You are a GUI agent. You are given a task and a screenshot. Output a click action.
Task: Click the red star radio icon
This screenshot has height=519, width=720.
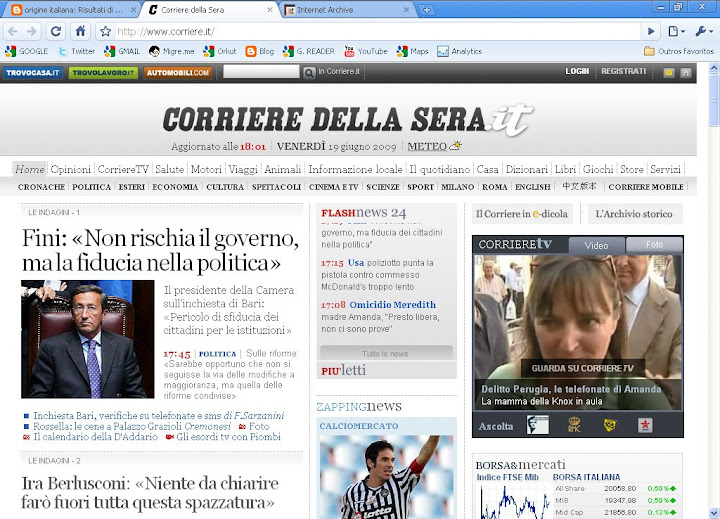click(645, 425)
